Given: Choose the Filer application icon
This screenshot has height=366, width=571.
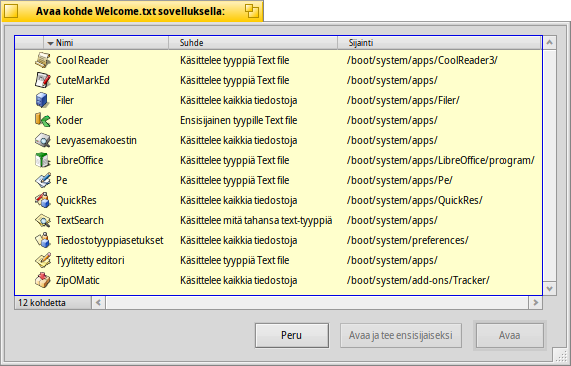Looking at the screenshot, I should point(43,100).
